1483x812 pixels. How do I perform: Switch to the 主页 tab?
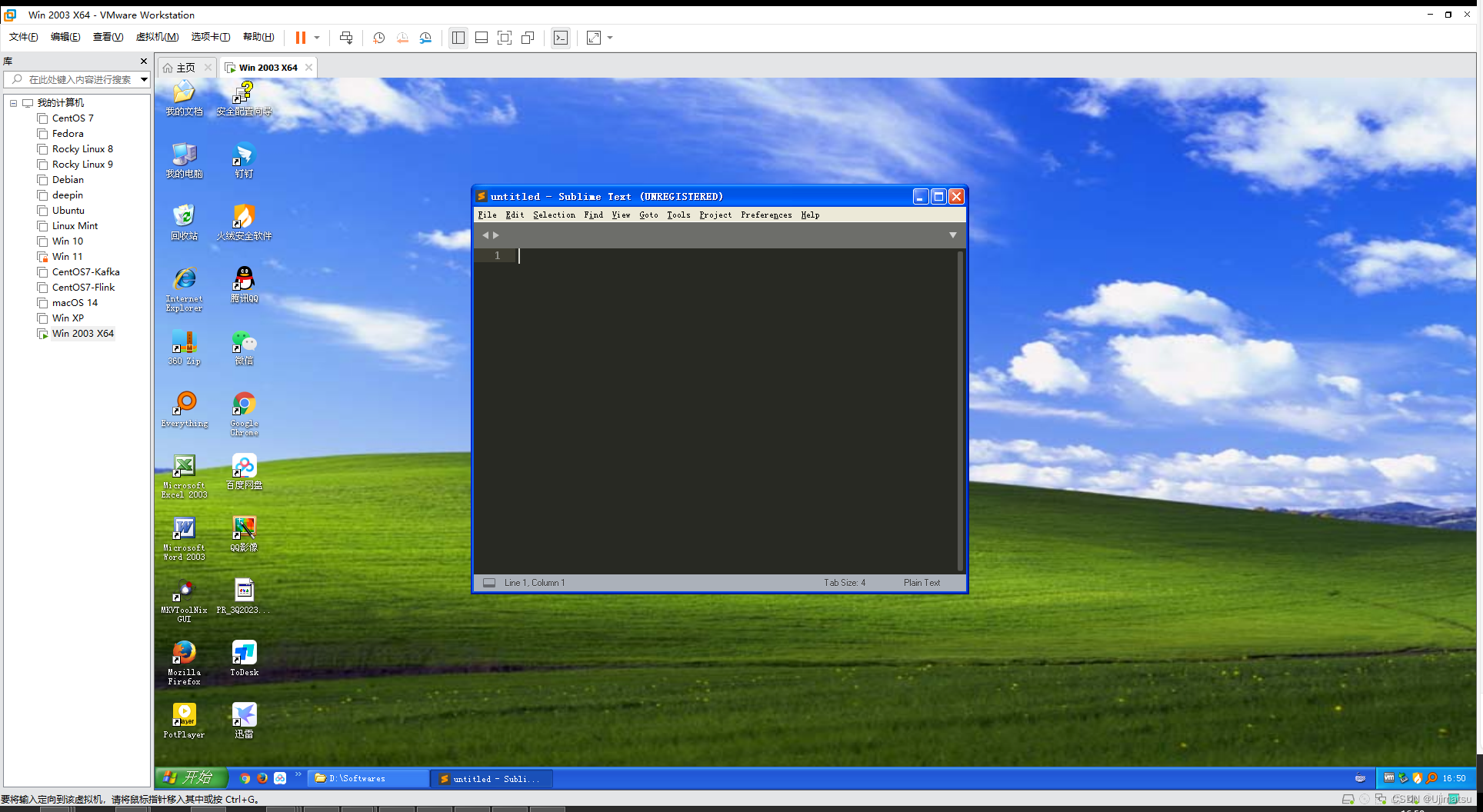[185, 68]
